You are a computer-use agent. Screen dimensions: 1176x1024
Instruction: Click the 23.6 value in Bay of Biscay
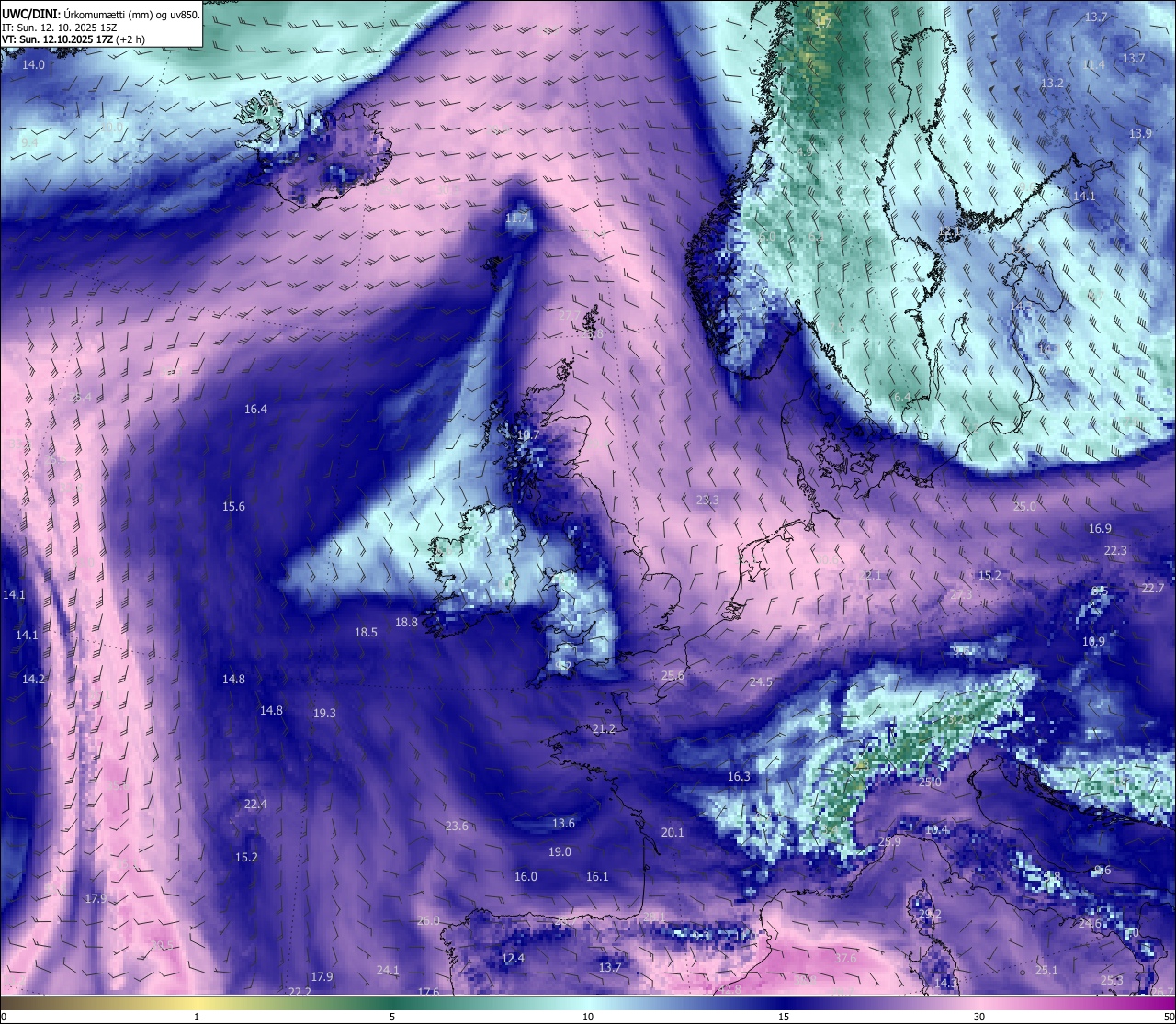457,827
